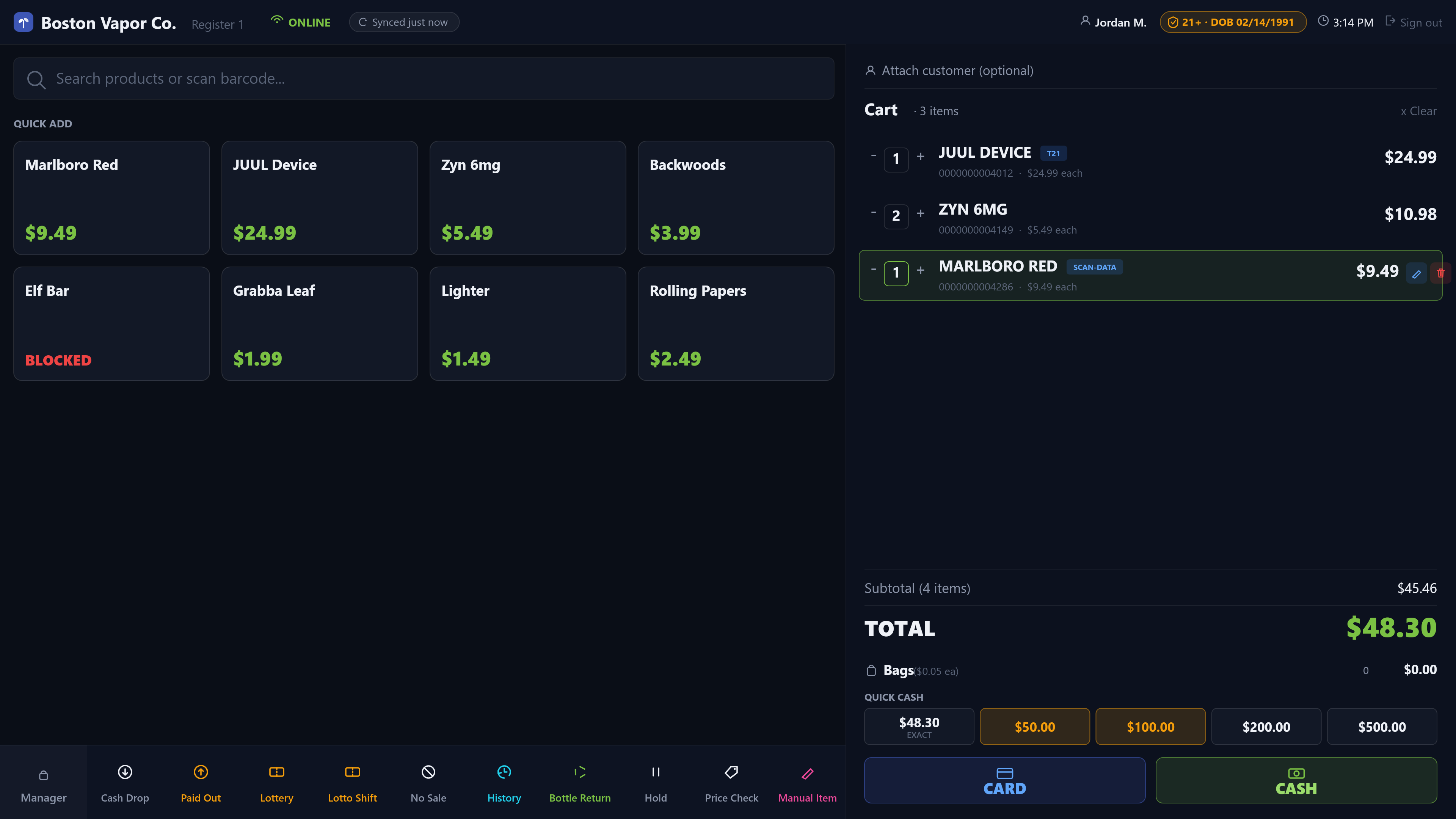Click the Subtotal amount $45.46

tap(1417, 588)
